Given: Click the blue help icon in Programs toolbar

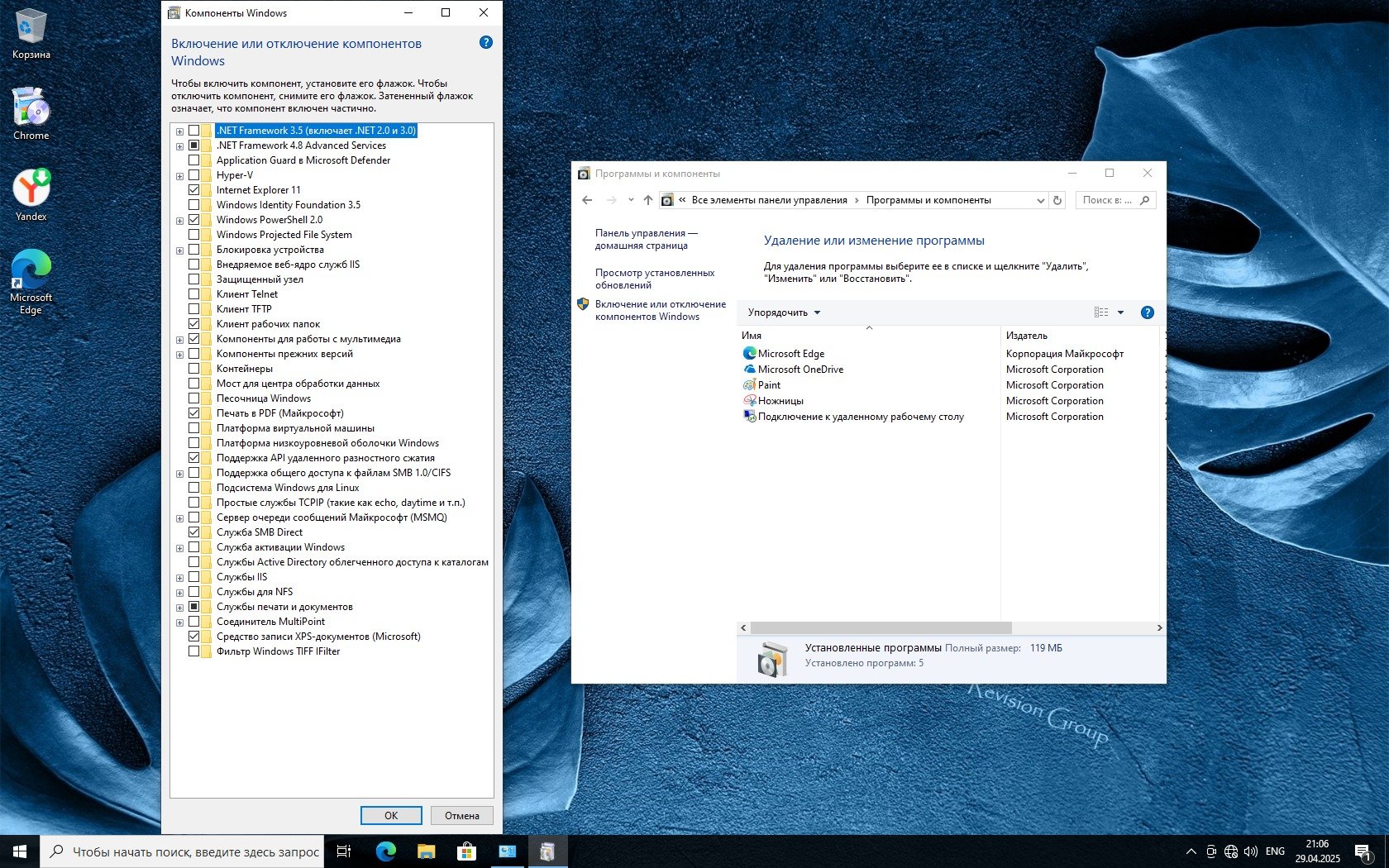Looking at the screenshot, I should coord(1147,312).
